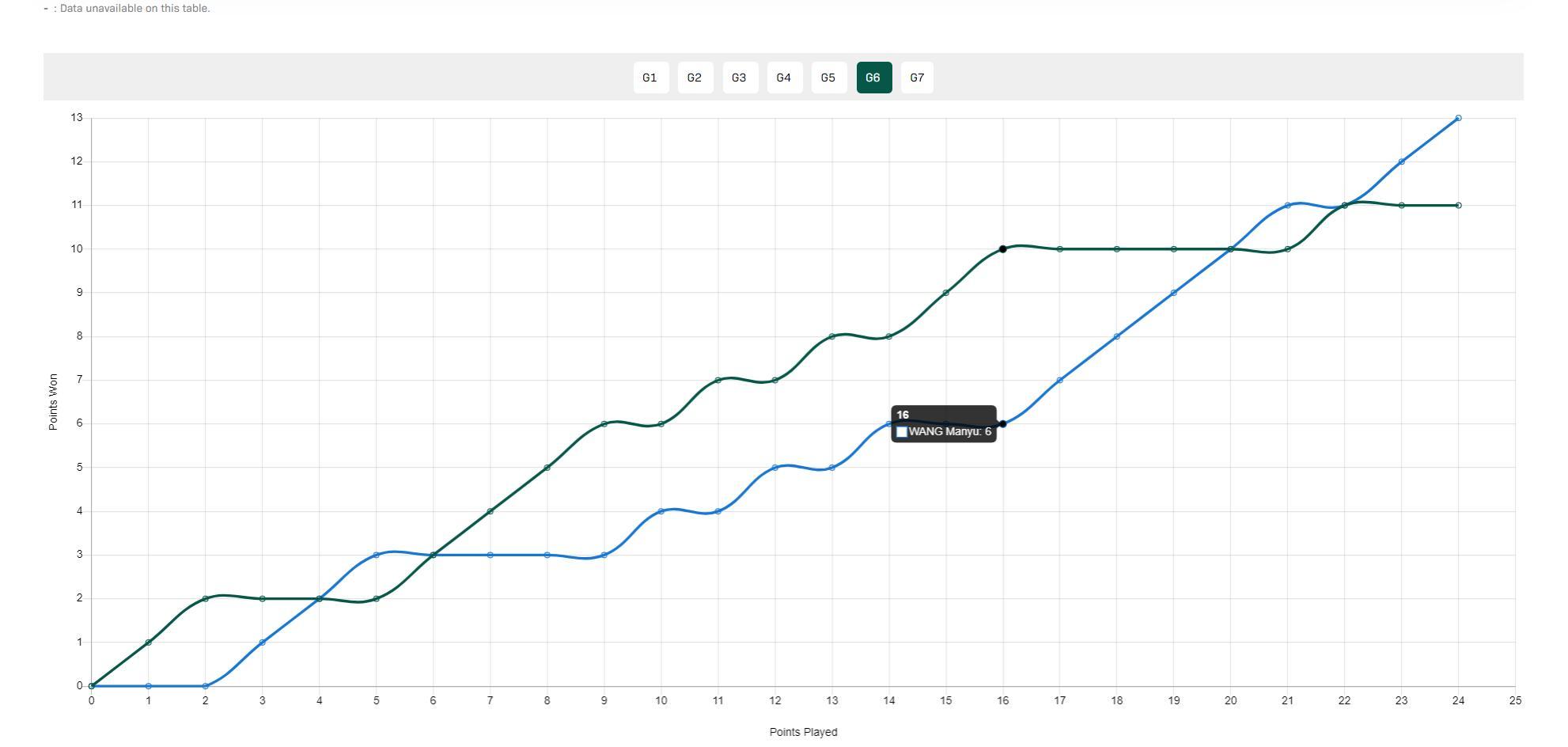The width and height of the screenshot is (1568, 747).
Task: Switch to the G1 game tab
Action: (x=650, y=78)
